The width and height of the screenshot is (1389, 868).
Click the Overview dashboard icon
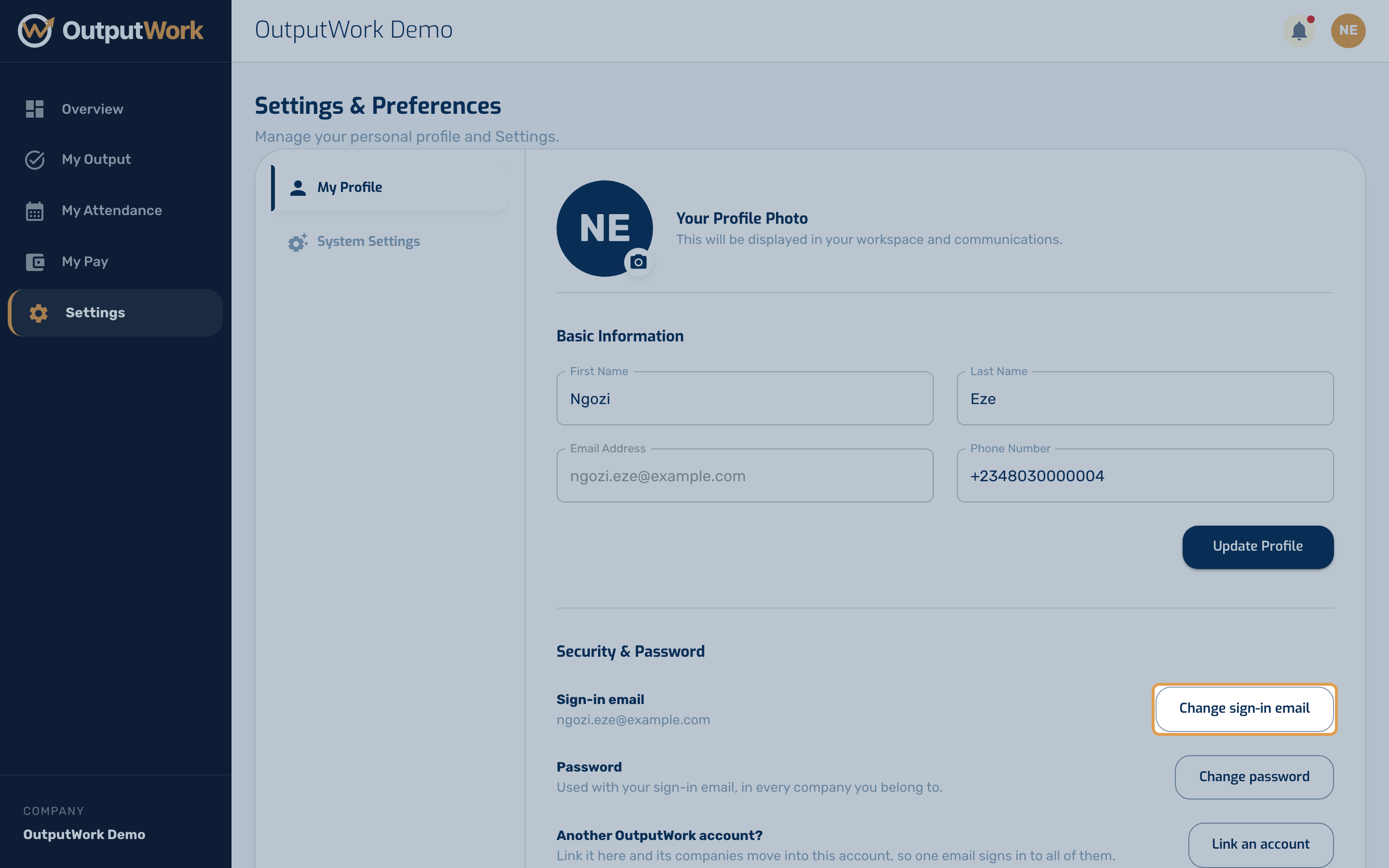(x=34, y=109)
